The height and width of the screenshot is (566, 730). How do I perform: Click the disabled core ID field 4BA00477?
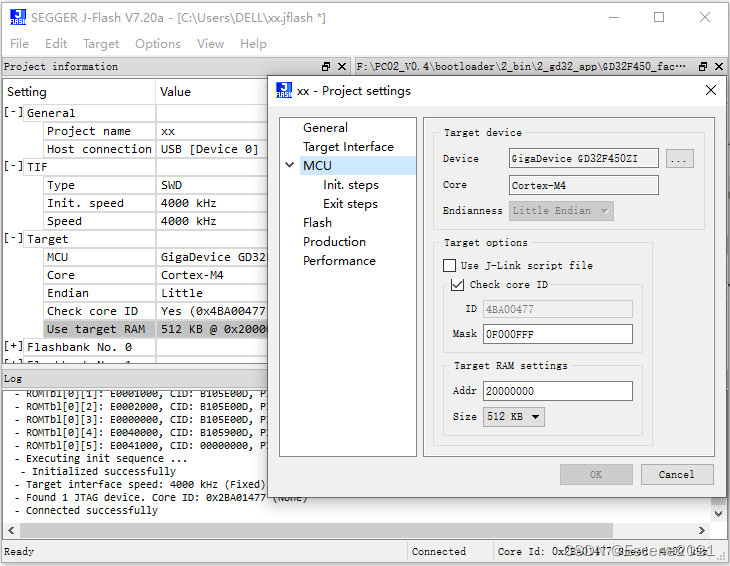click(x=558, y=309)
